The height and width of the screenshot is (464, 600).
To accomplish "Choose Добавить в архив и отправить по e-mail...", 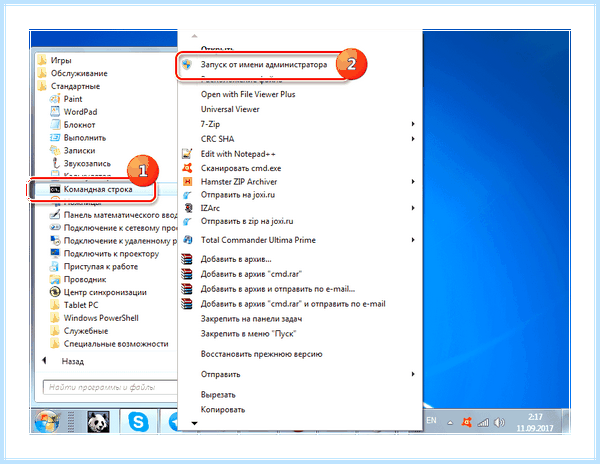I will (278, 289).
